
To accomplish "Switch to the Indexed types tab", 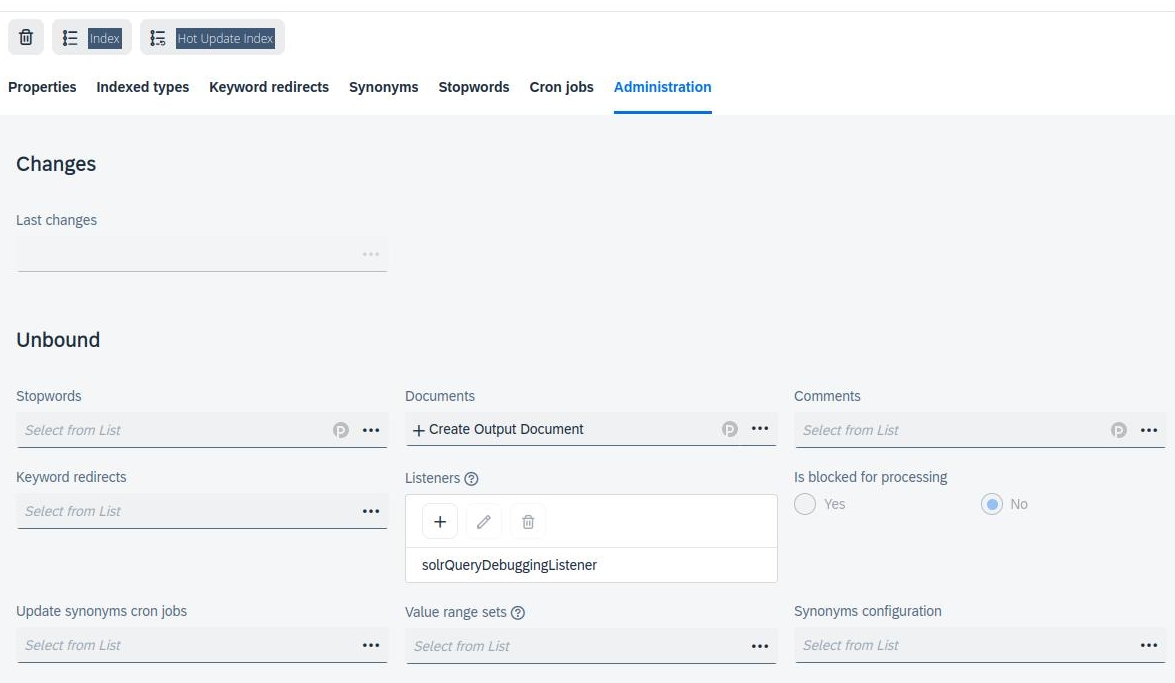I will 142,87.
